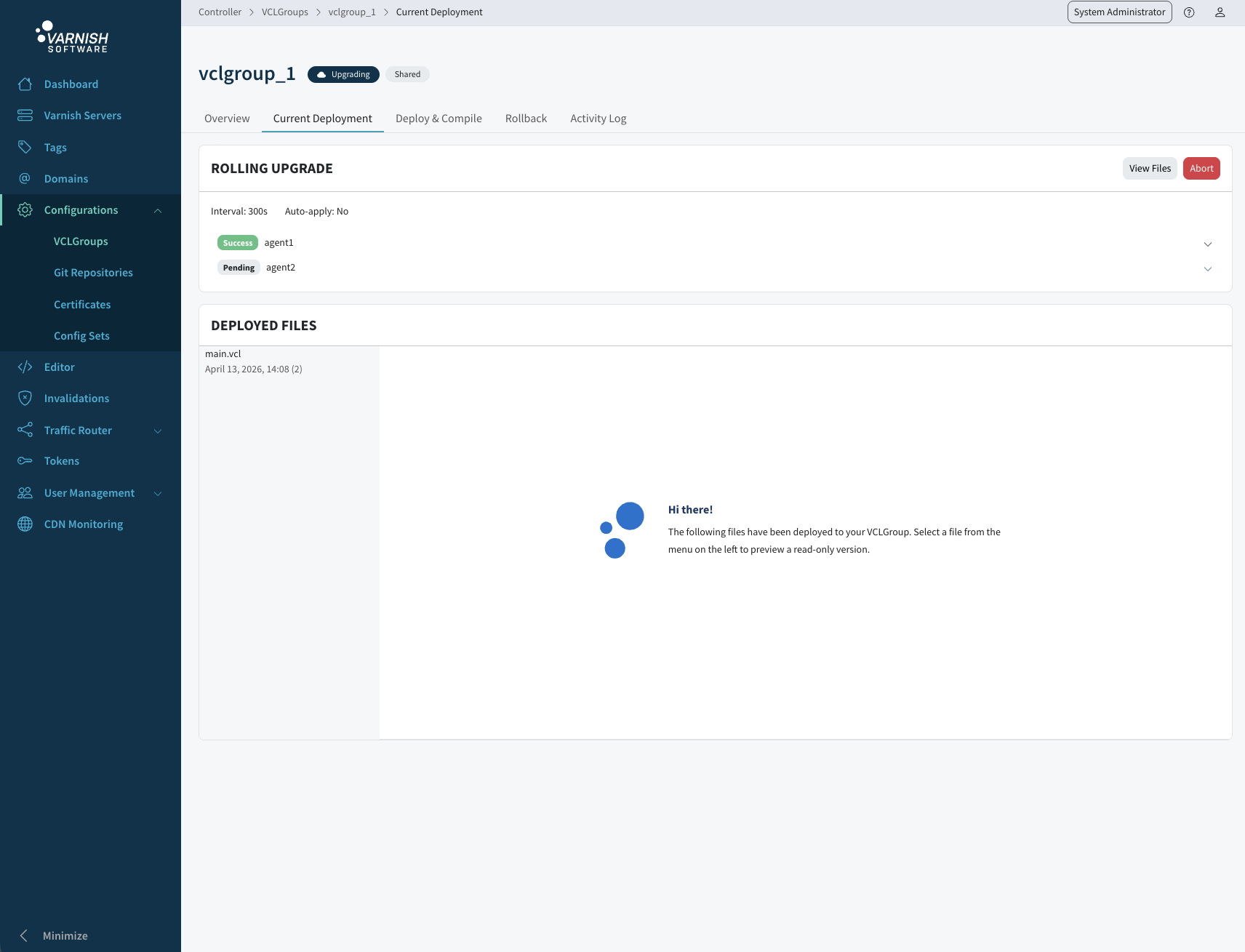Screen dimensions: 1245x952
Task: Switch to the Rollback tab
Action: [526, 118]
